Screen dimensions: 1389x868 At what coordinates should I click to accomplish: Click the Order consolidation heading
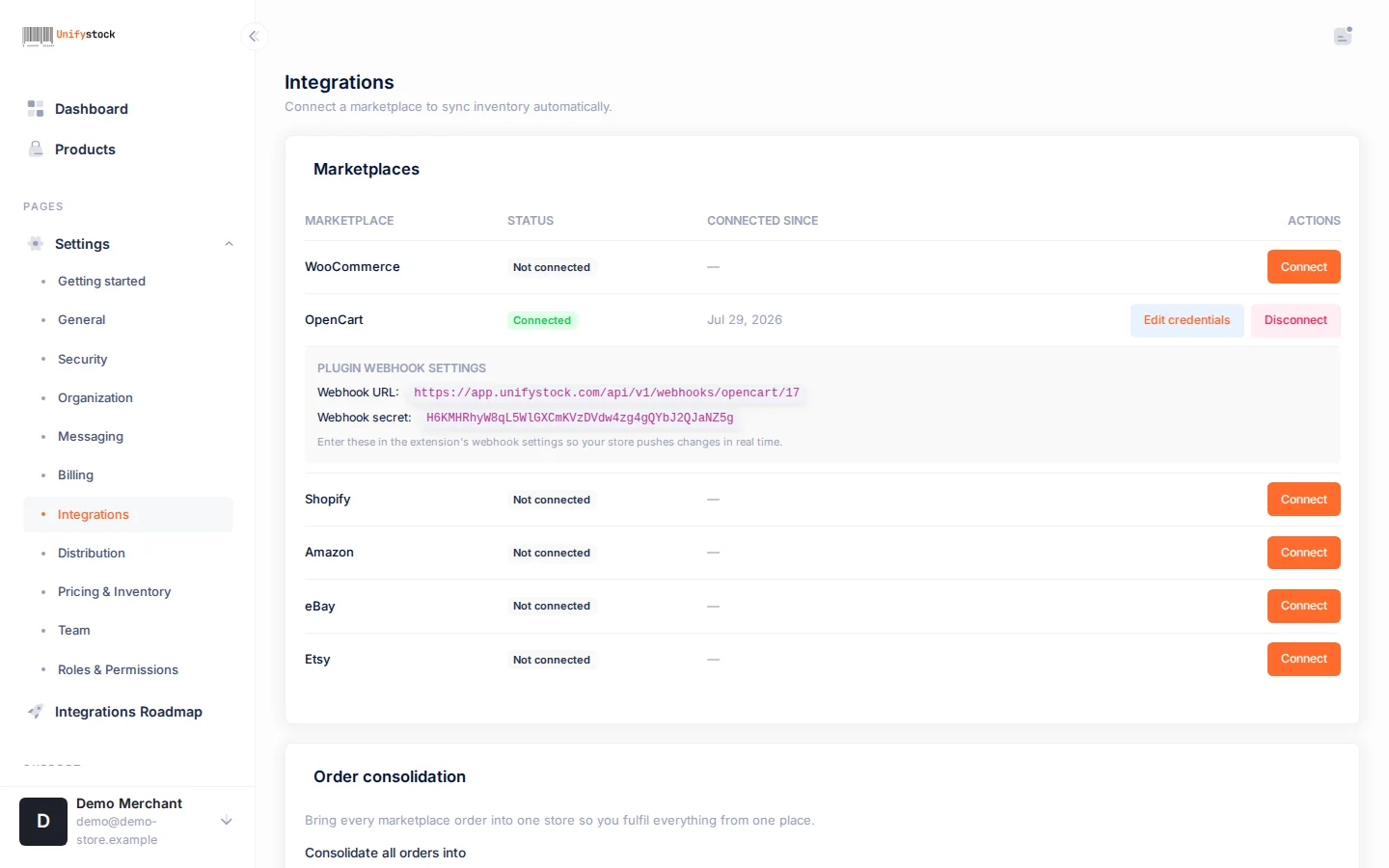(x=390, y=777)
